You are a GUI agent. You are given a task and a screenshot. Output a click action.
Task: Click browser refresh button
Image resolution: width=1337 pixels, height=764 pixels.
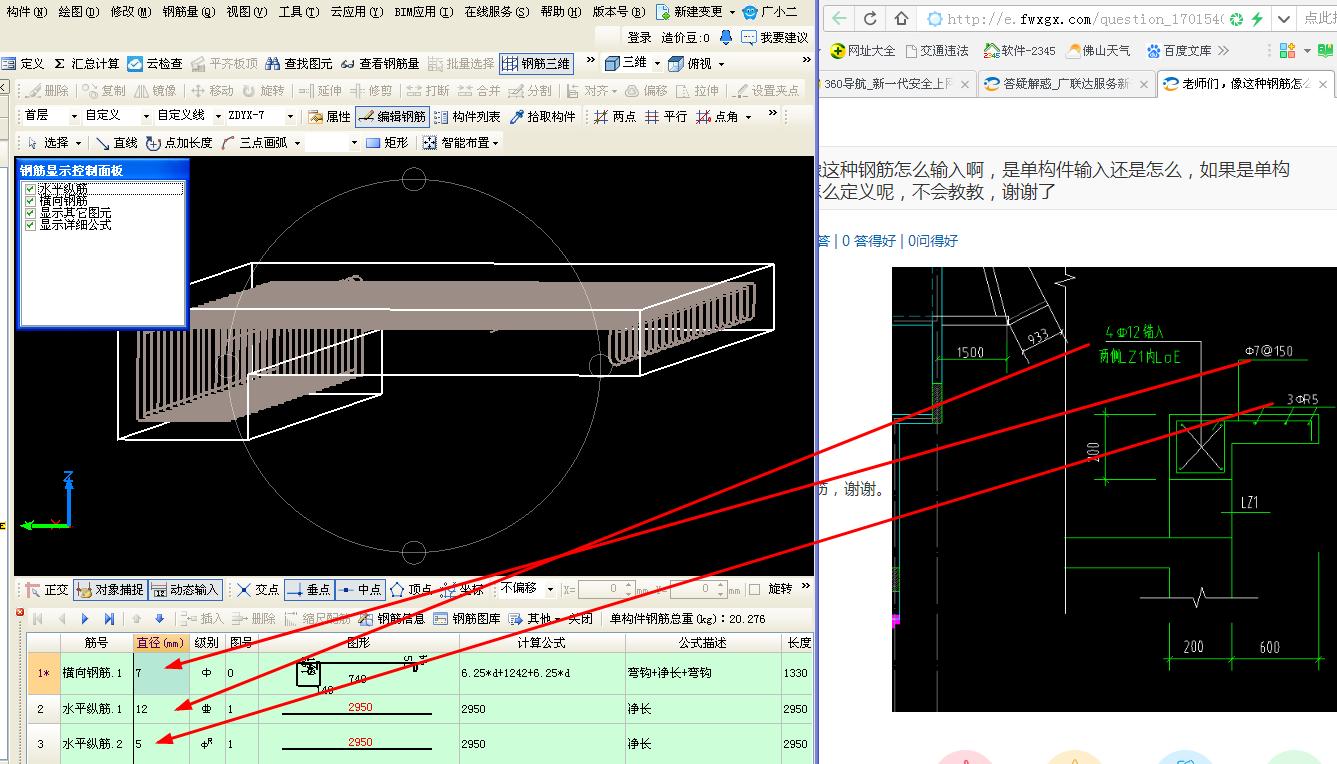(x=870, y=18)
